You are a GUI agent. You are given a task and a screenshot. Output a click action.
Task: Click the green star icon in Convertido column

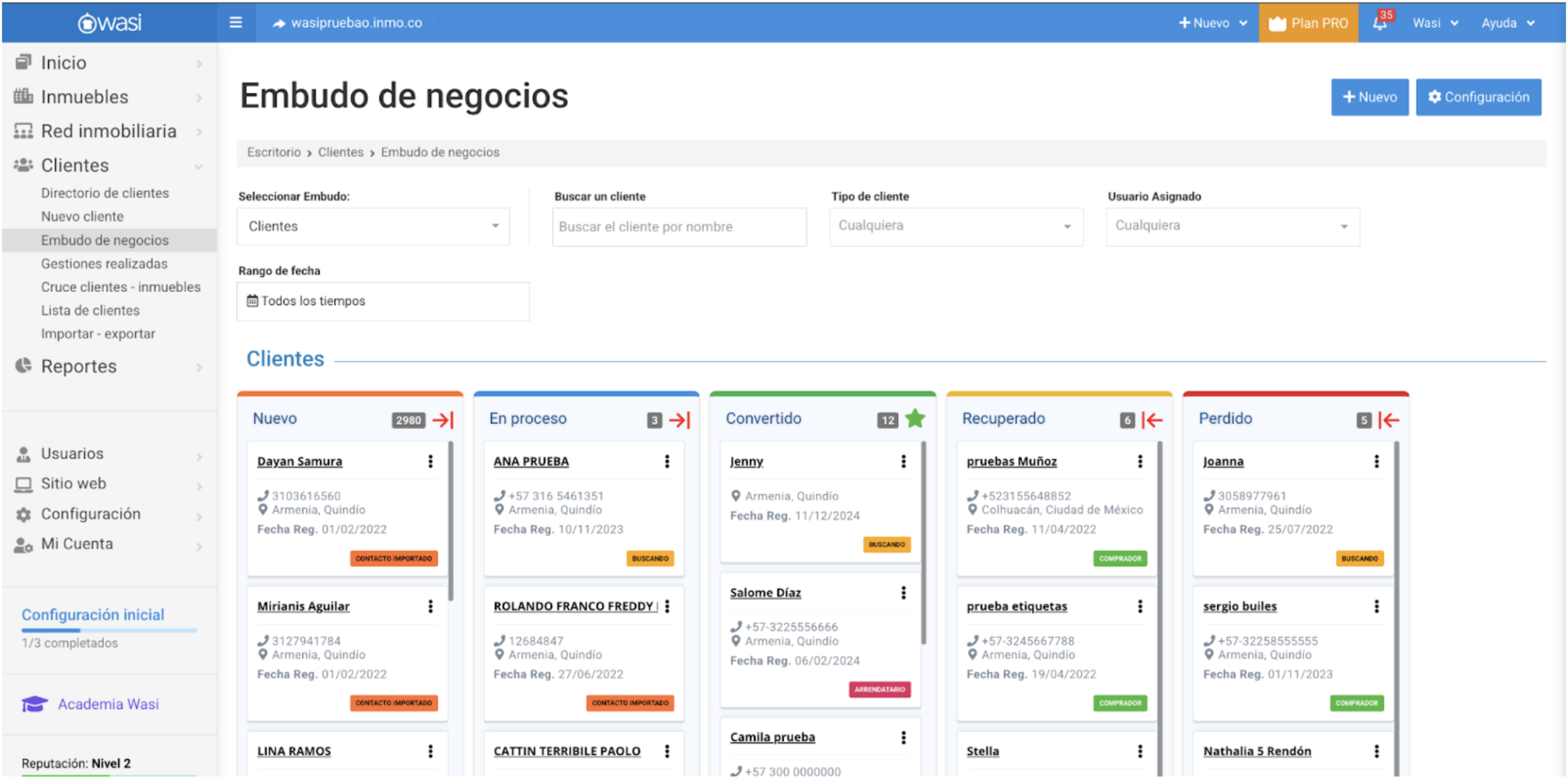point(916,418)
